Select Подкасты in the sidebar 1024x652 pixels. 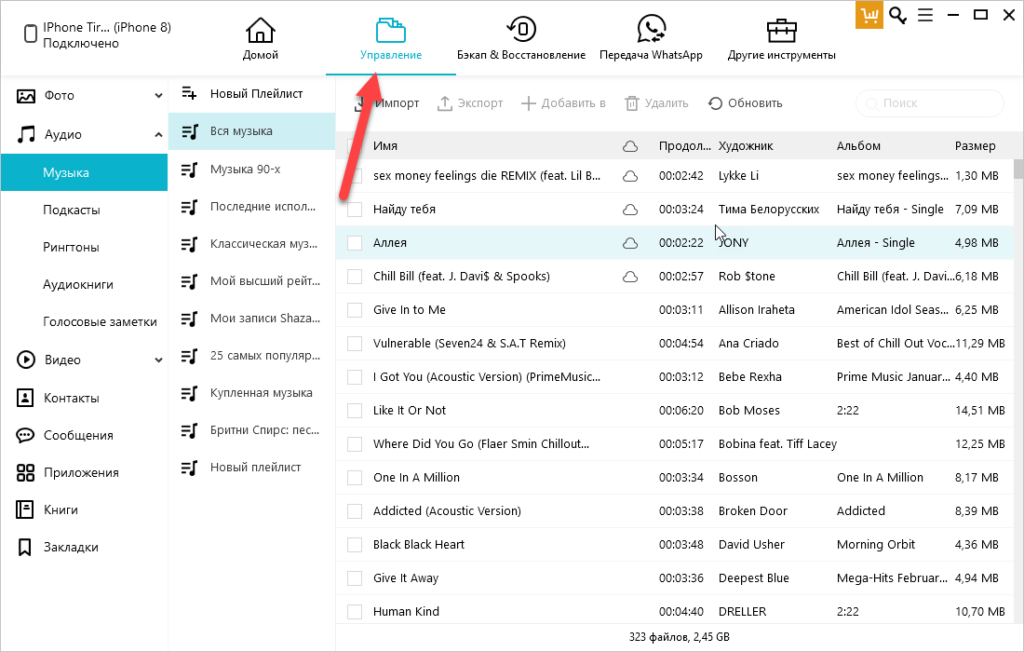(x=71, y=210)
